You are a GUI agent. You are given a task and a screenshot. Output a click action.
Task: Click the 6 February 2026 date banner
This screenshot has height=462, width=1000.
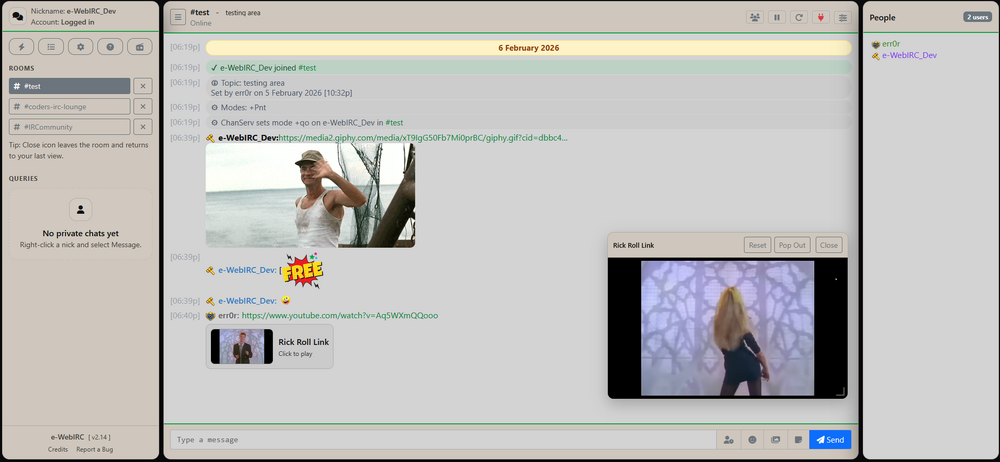(x=529, y=48)
